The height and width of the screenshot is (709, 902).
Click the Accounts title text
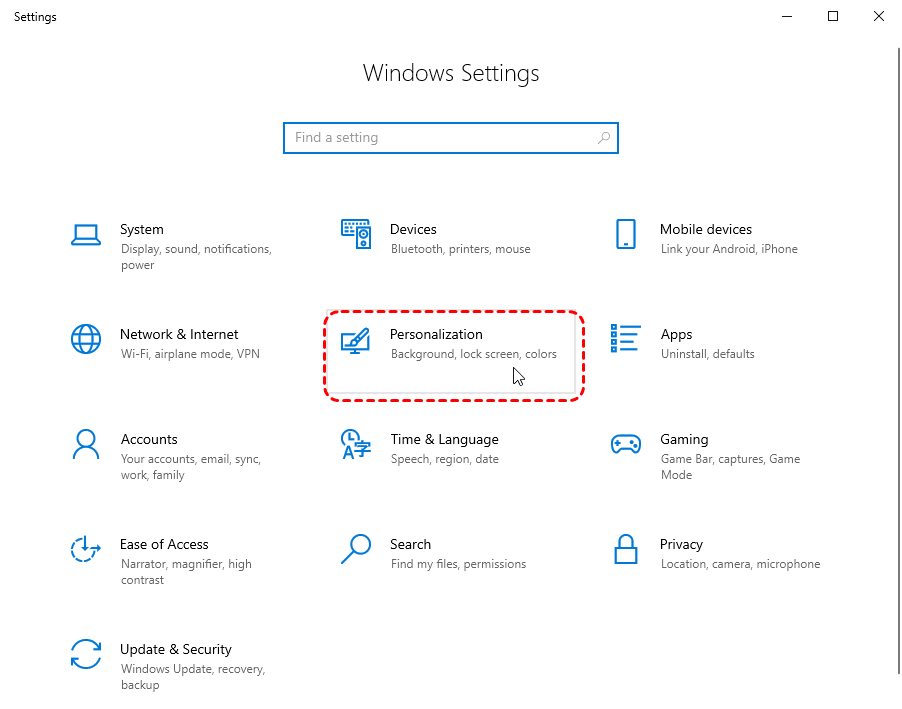[x=148, y=439]
